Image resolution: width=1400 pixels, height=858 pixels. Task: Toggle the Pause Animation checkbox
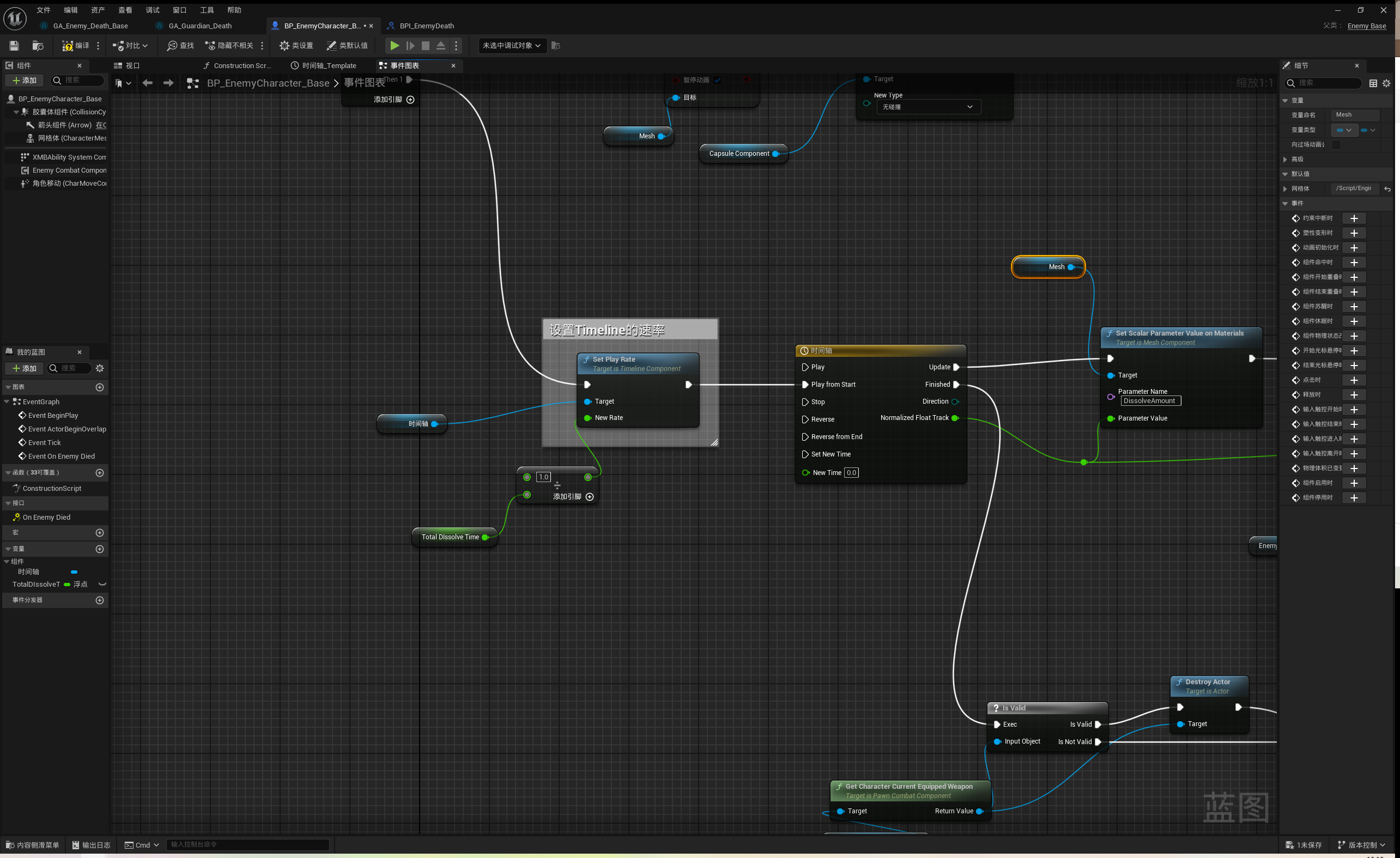tap(717, 80)
